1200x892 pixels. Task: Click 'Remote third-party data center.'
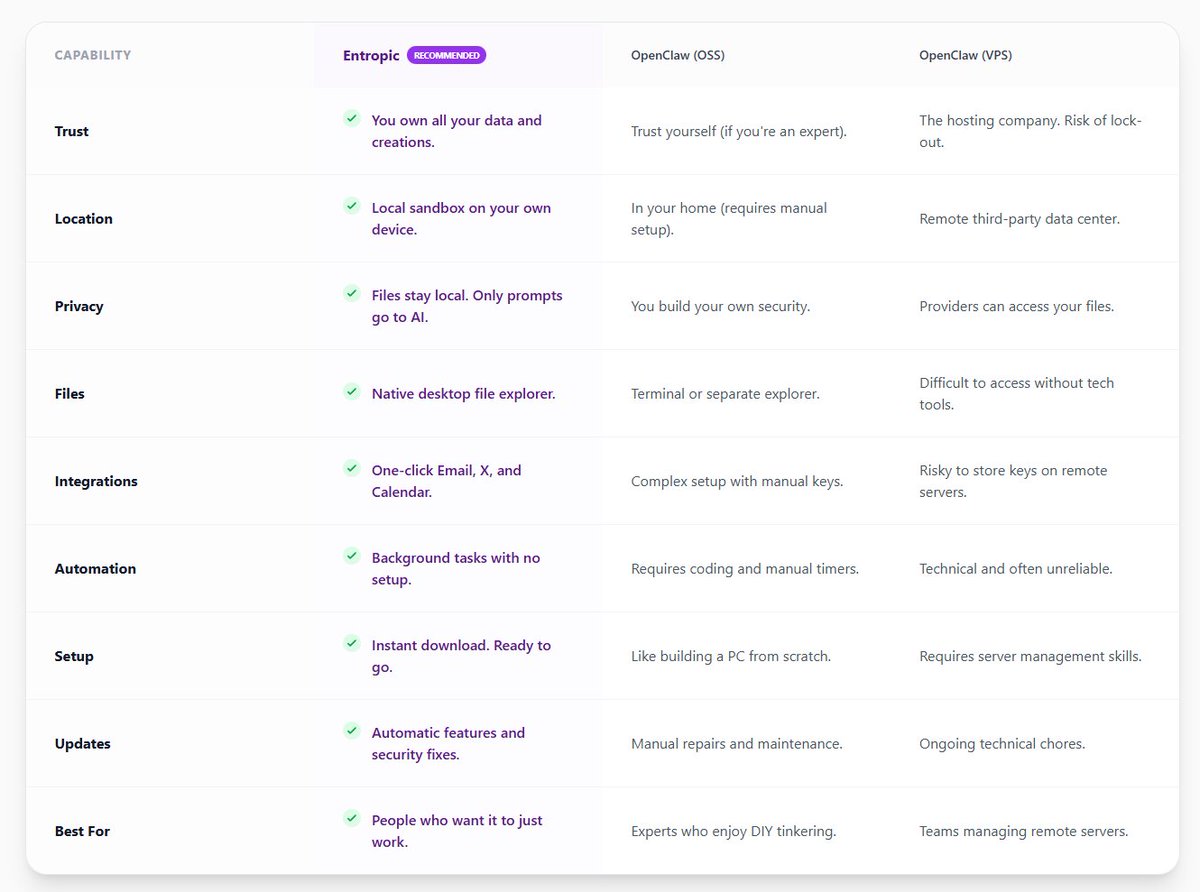(1019, 219)
